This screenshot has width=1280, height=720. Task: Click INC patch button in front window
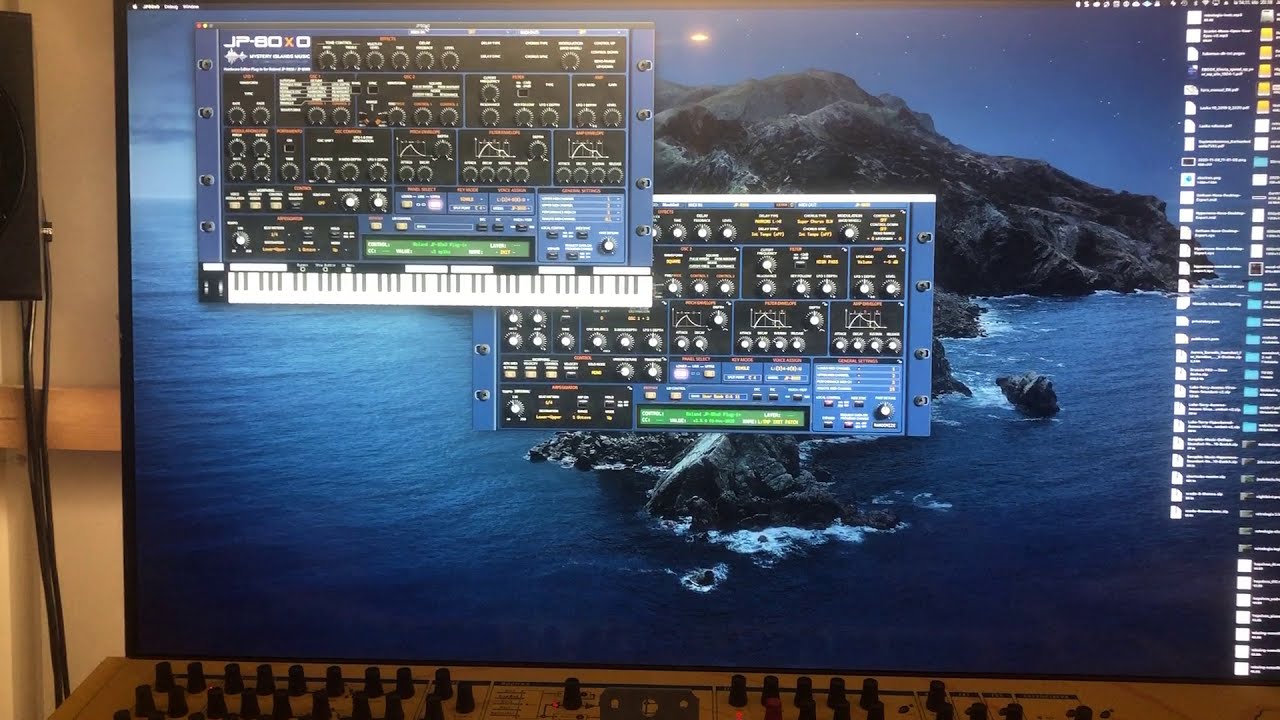(498, 227)
